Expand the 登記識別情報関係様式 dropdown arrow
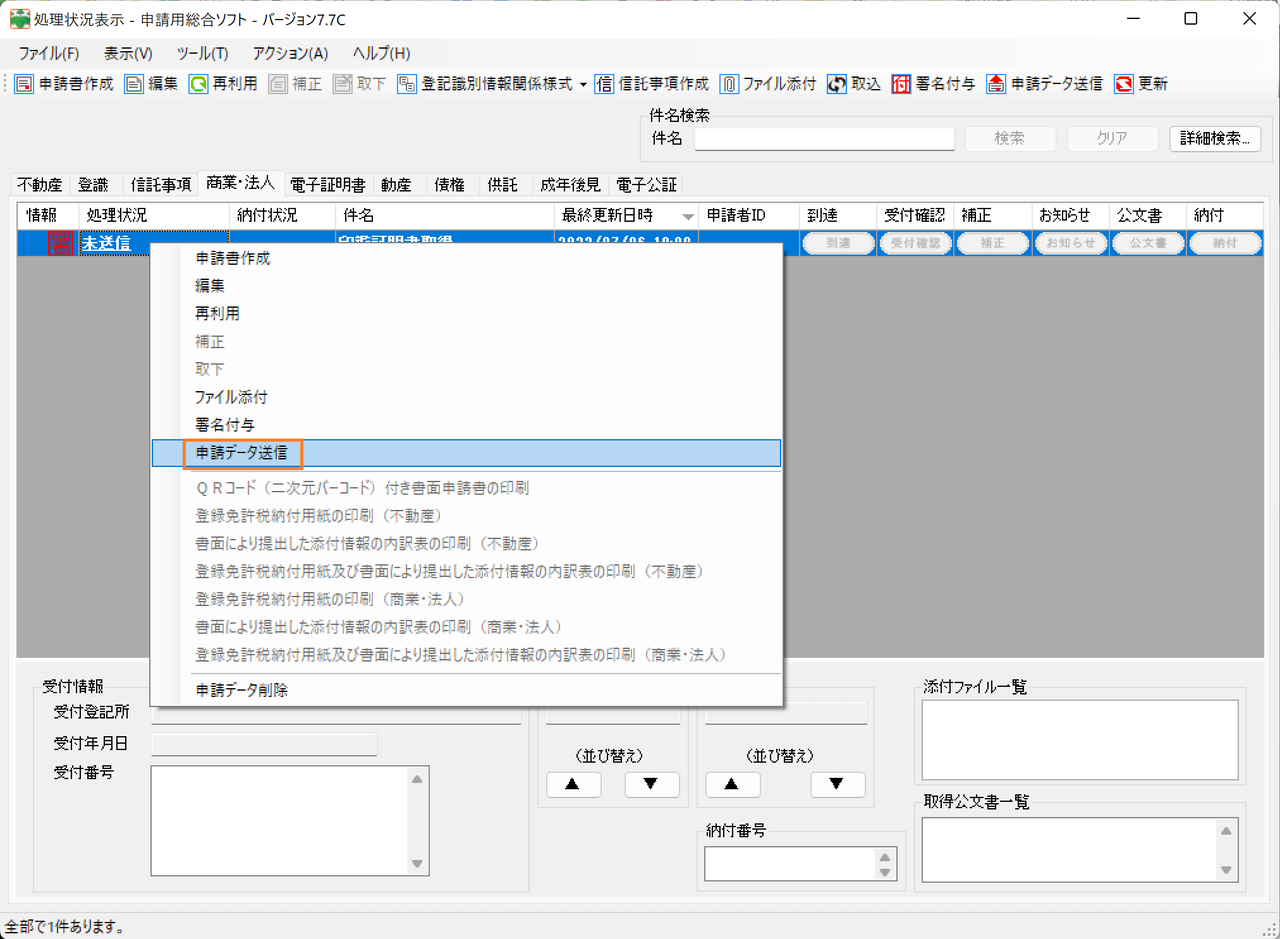 [x=583, y=85]
